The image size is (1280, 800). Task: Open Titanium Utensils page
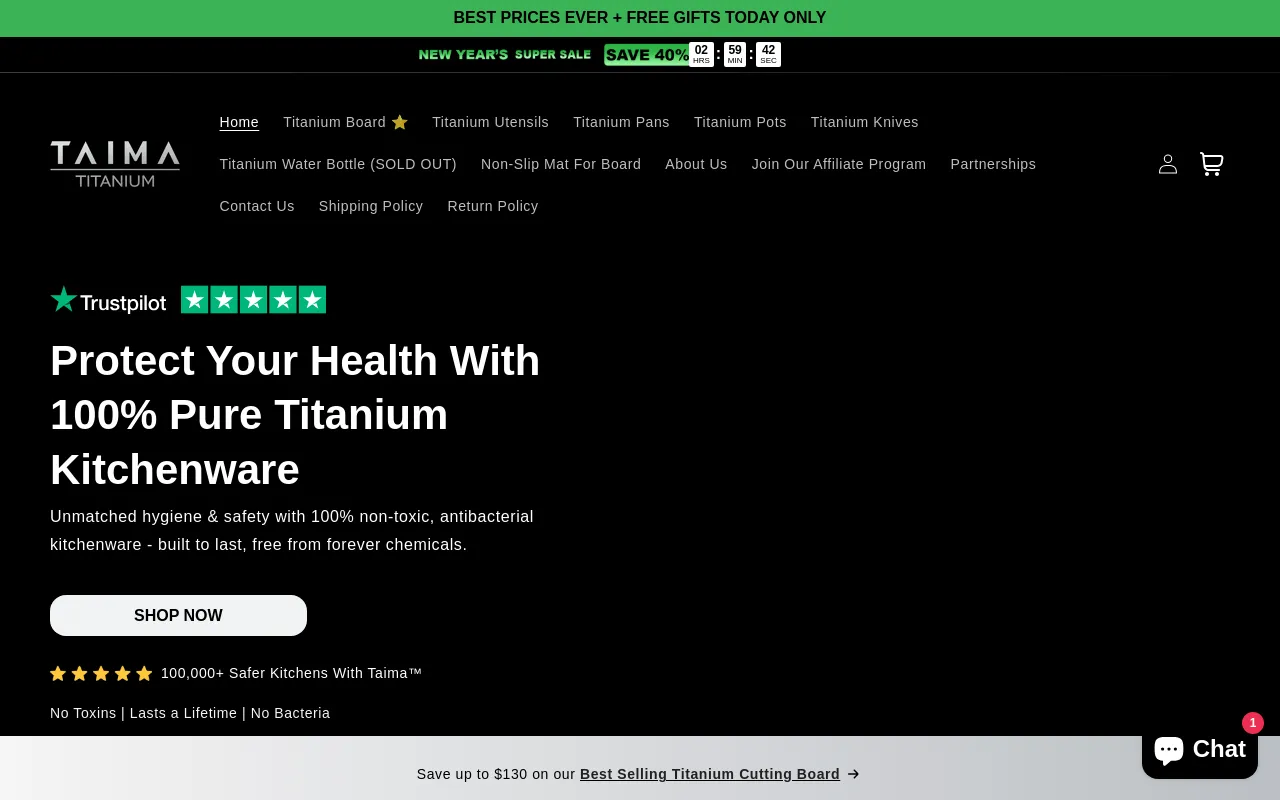490,122
